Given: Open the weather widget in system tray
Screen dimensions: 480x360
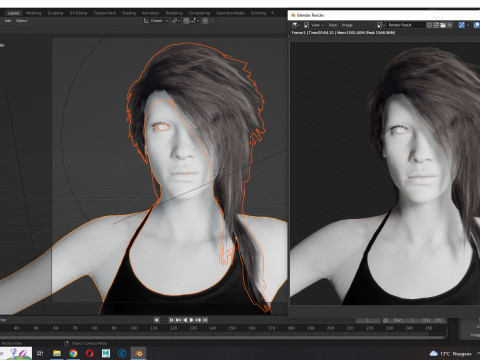Looking at the screenshot, I should 451,354.
